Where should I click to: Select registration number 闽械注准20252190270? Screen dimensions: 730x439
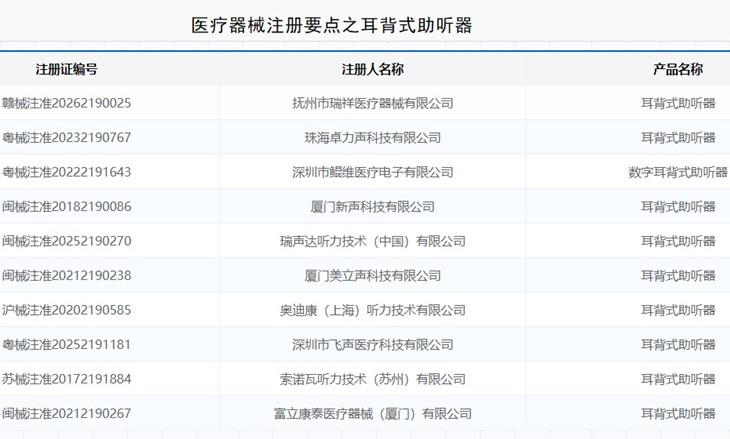click(67, 241)
